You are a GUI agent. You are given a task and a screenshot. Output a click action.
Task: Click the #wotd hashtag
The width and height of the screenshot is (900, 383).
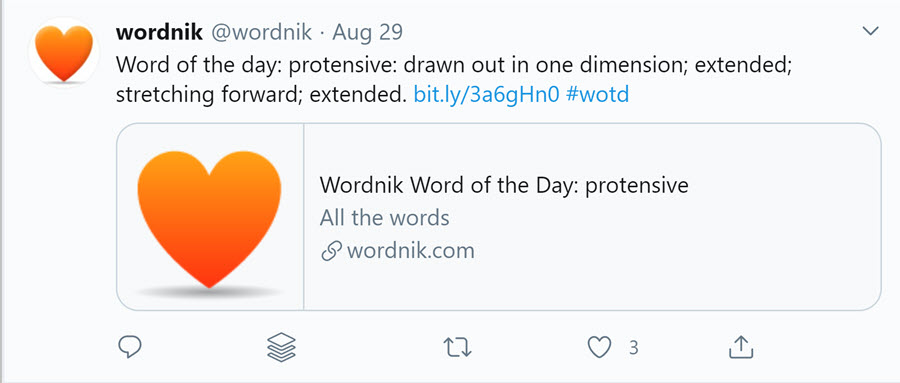[x=597, y=94]
